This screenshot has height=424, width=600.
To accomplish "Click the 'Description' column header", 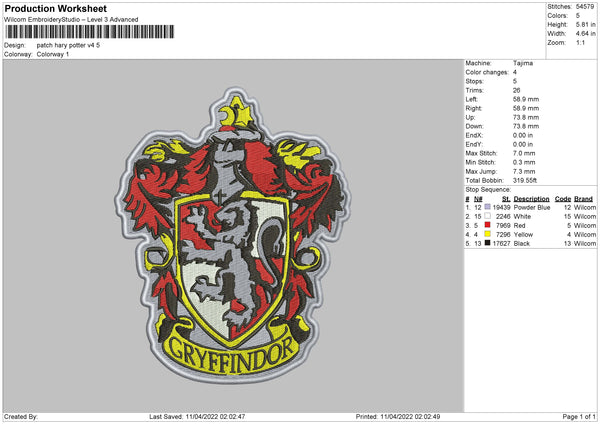I will [531, 199].
